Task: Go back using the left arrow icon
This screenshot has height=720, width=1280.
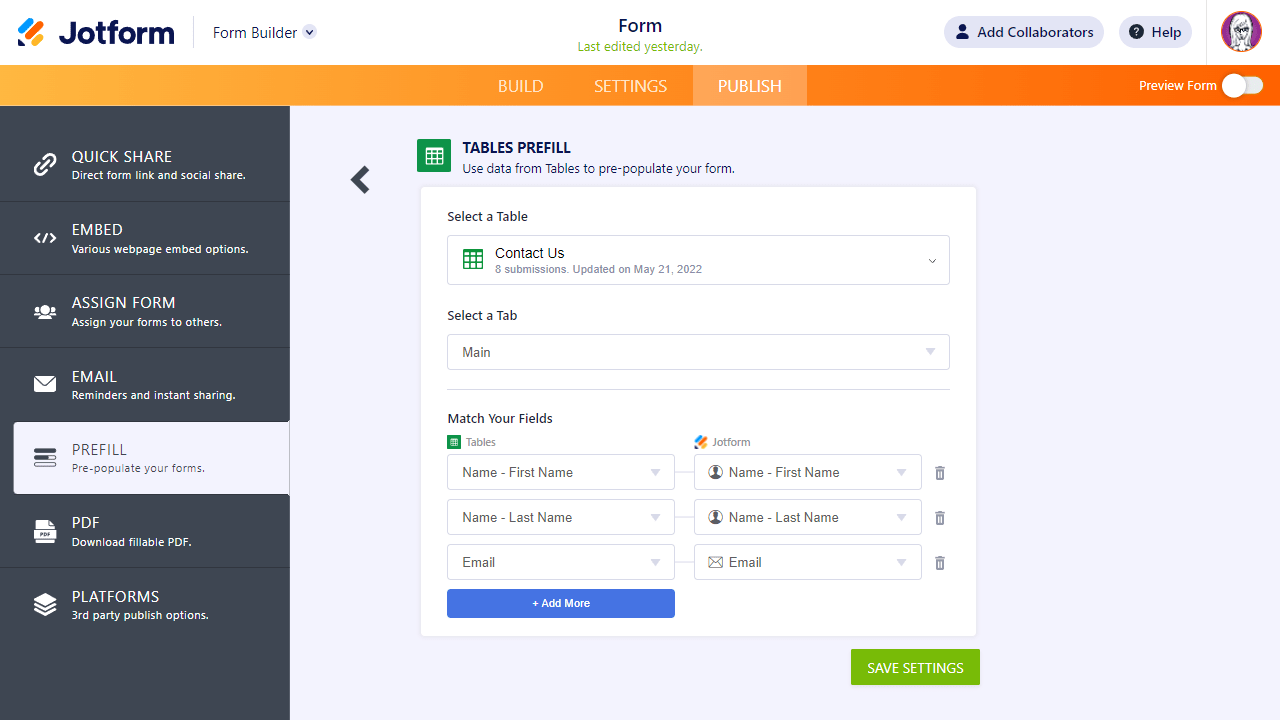Action: (x=360, y=180)
